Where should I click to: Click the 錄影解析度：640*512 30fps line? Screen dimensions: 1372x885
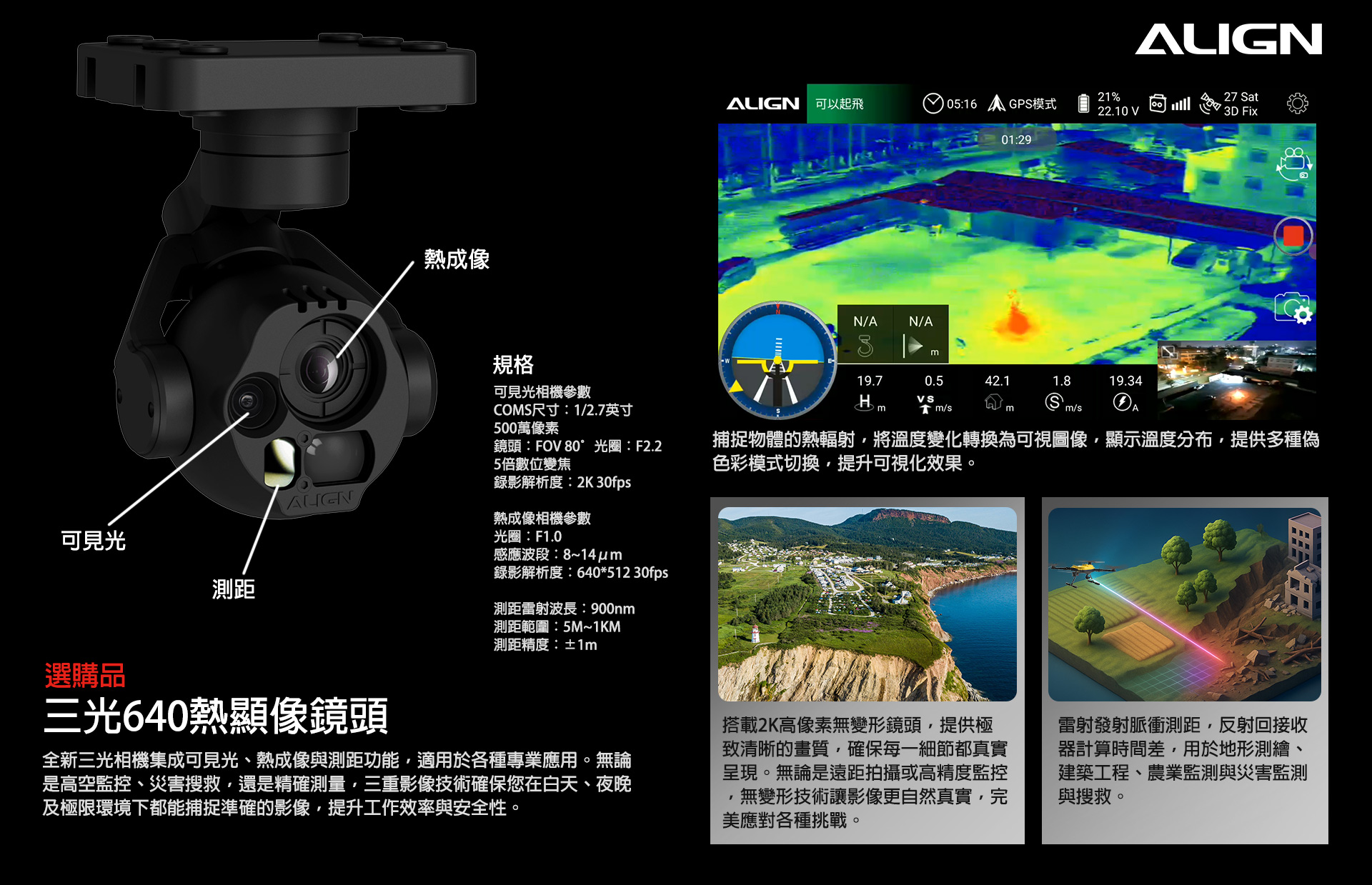coord(581,572)
